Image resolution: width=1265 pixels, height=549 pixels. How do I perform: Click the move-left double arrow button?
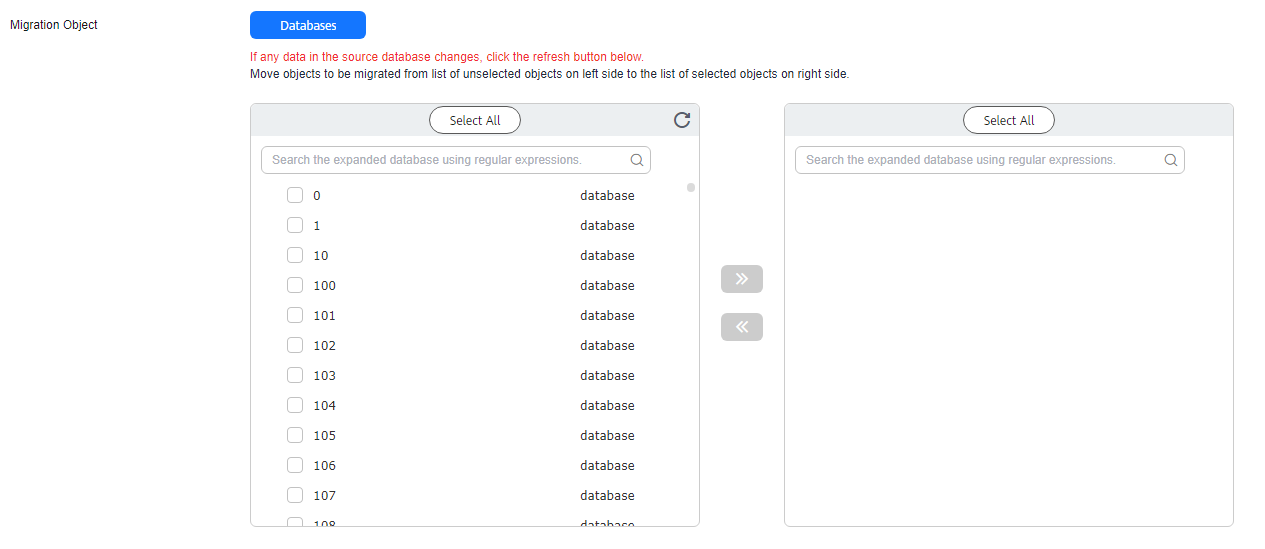[x=742, y=327]
